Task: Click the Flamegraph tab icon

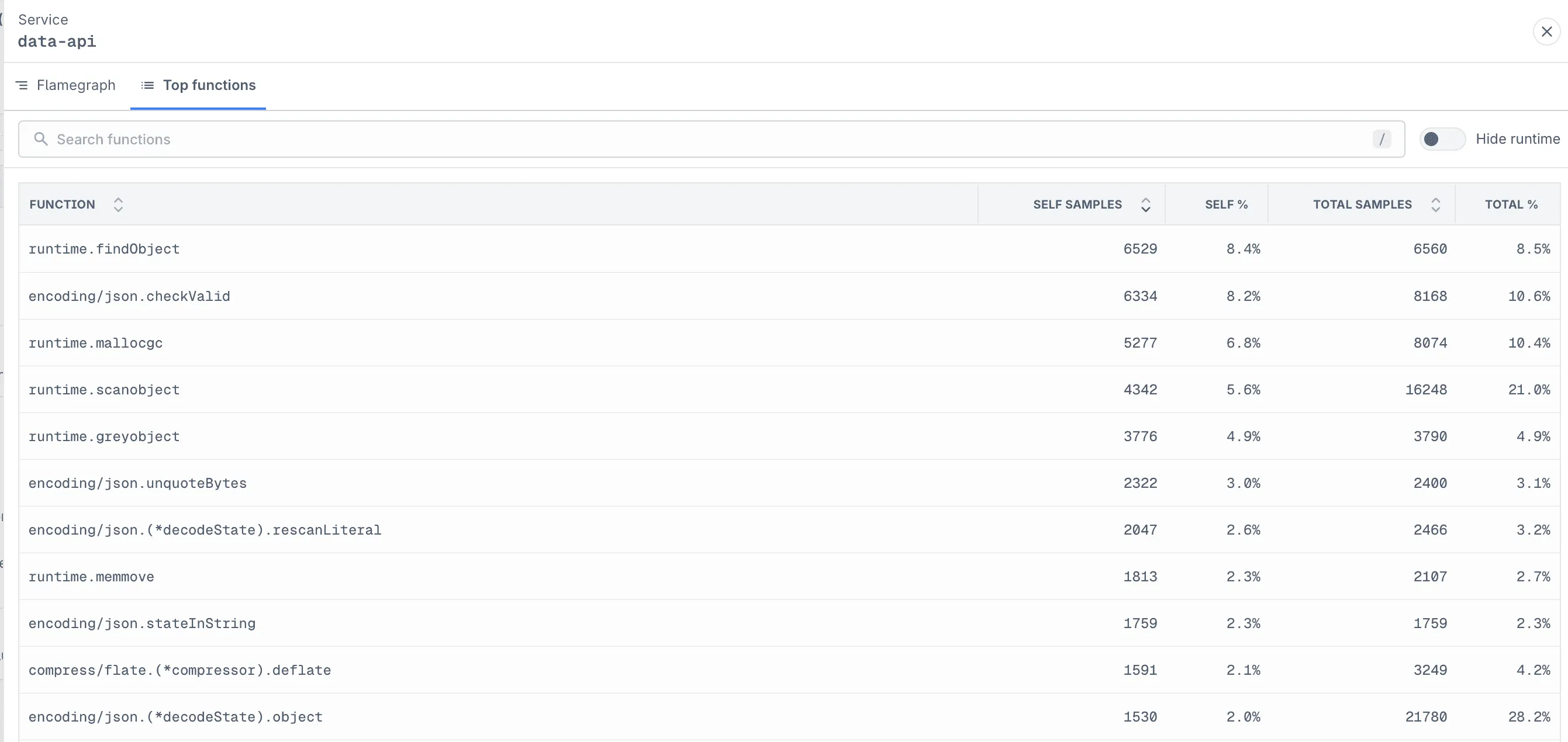Action: [22, 85]
